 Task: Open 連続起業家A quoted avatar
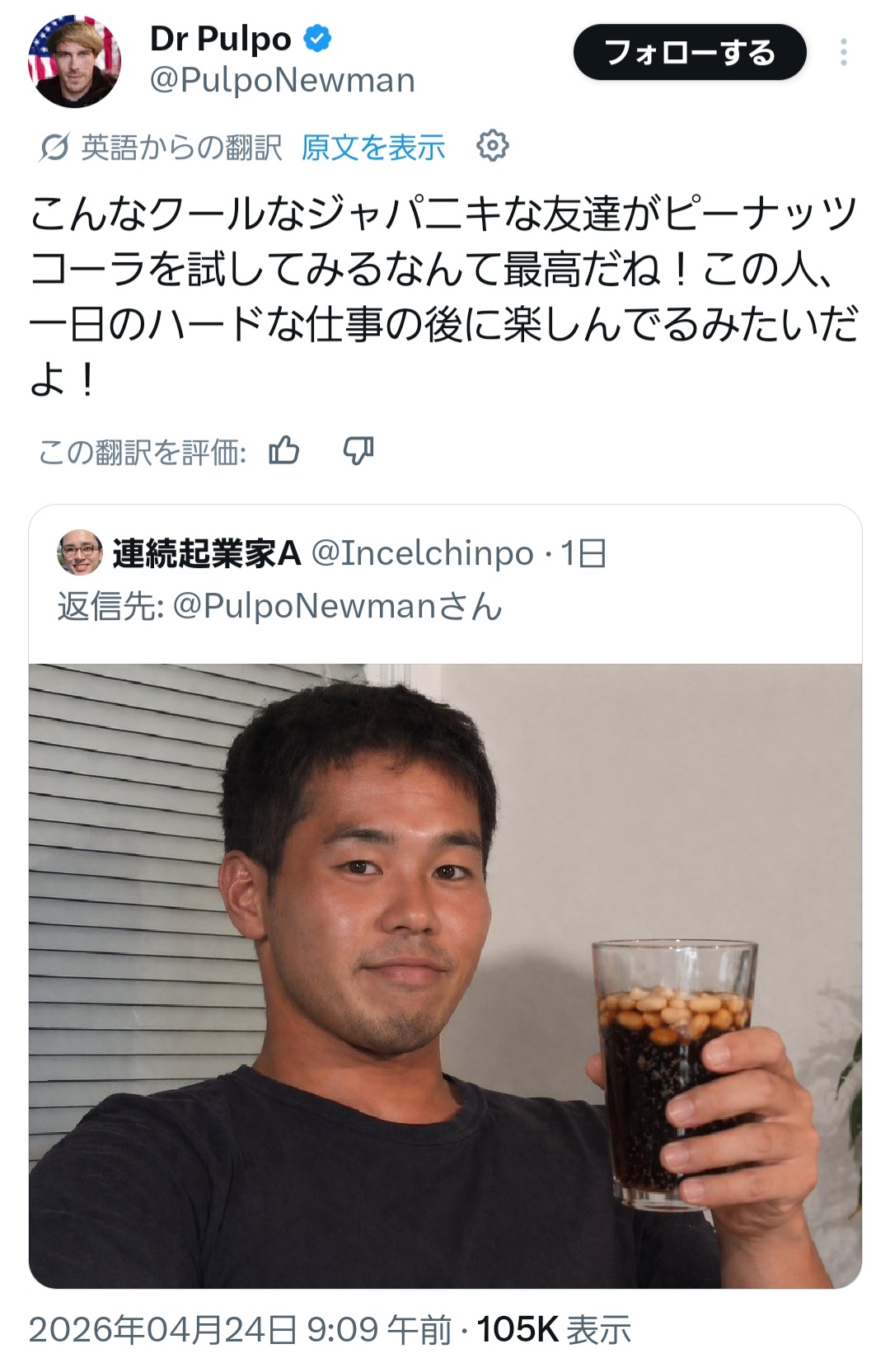click(80, 552)
